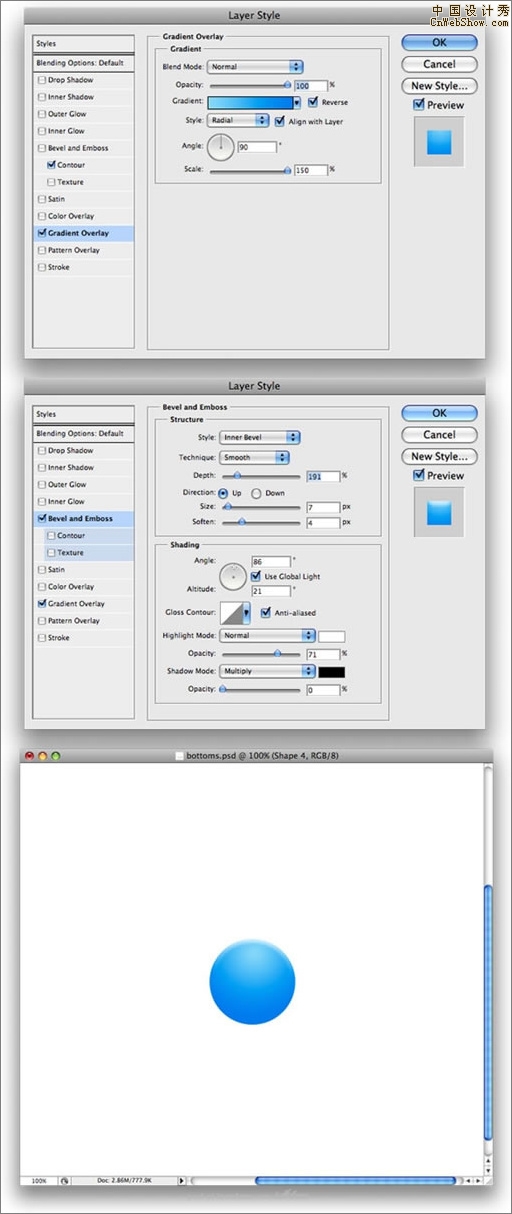Click the Altitude field showing 21

[x=271, y=591]
